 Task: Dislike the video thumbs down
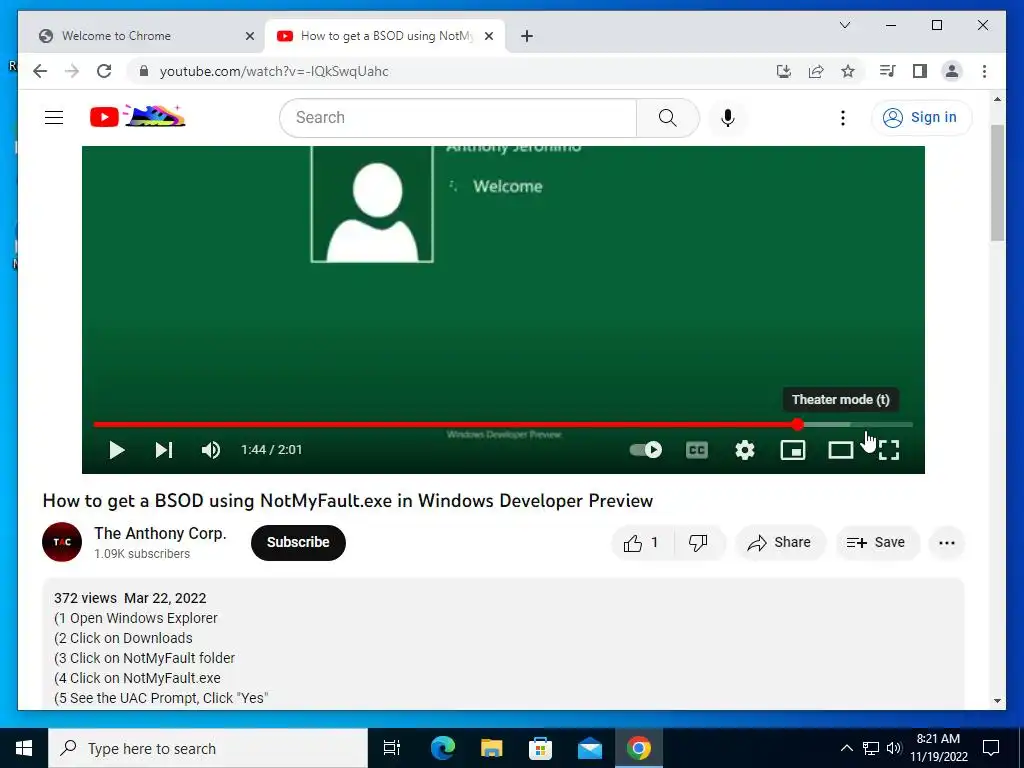[x=699, y=543]
